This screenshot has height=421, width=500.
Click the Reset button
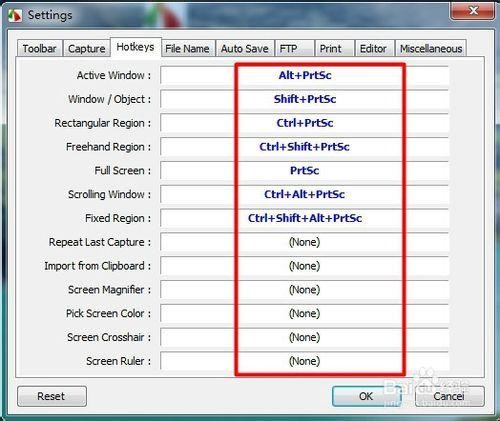point(52,396)
